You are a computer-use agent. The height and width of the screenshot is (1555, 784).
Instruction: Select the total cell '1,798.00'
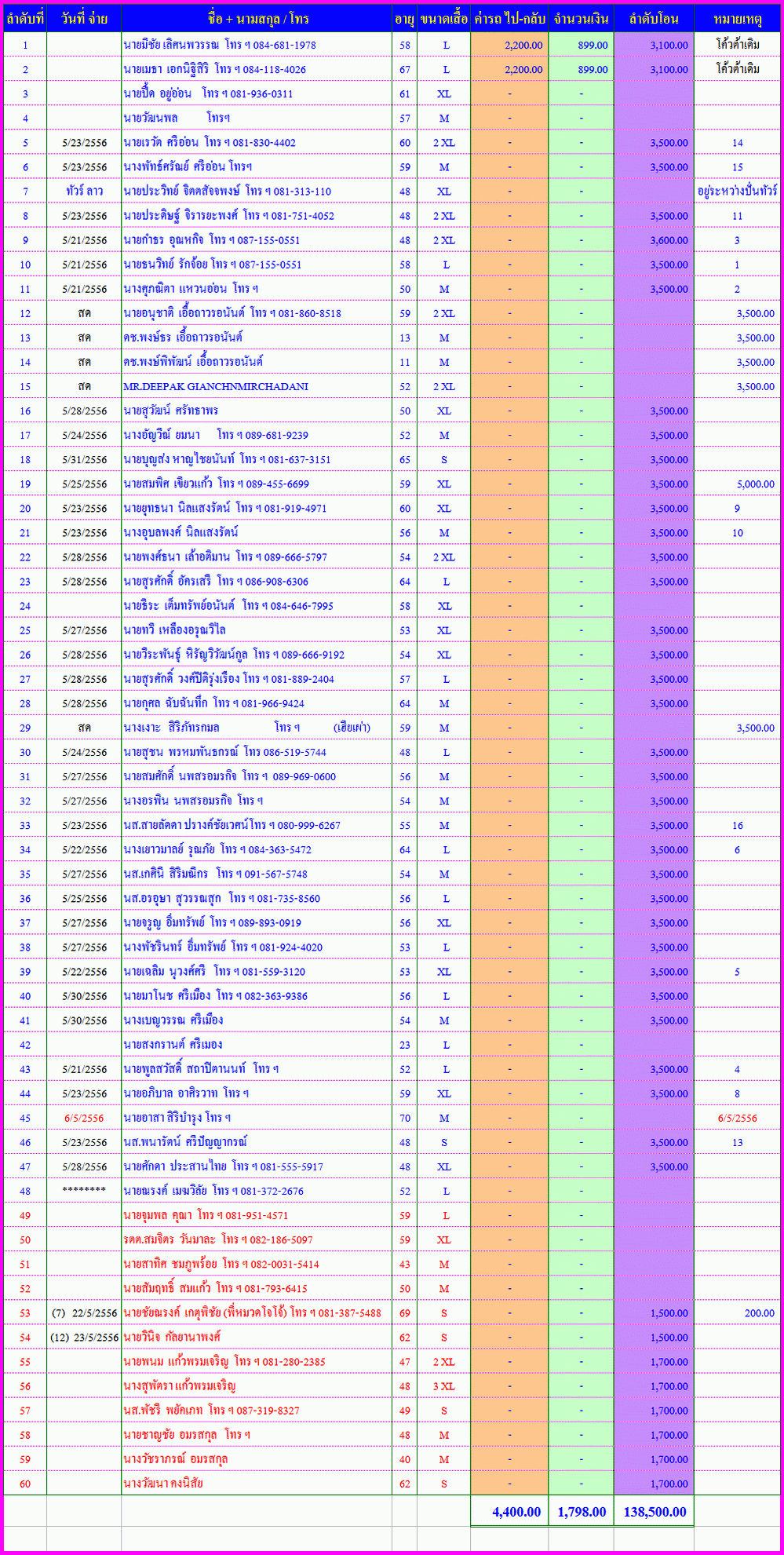click(581, 1511)
